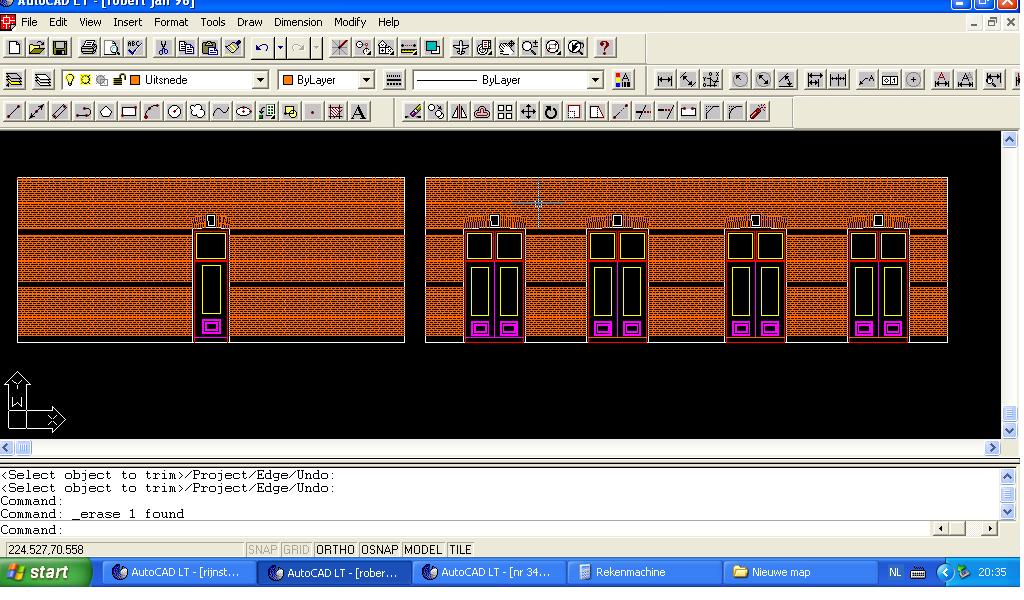Switch to AutoCAD LT [nr 34... taskbar window
1024x600 pixels.
pyautogui.click(x=488, y=573)
